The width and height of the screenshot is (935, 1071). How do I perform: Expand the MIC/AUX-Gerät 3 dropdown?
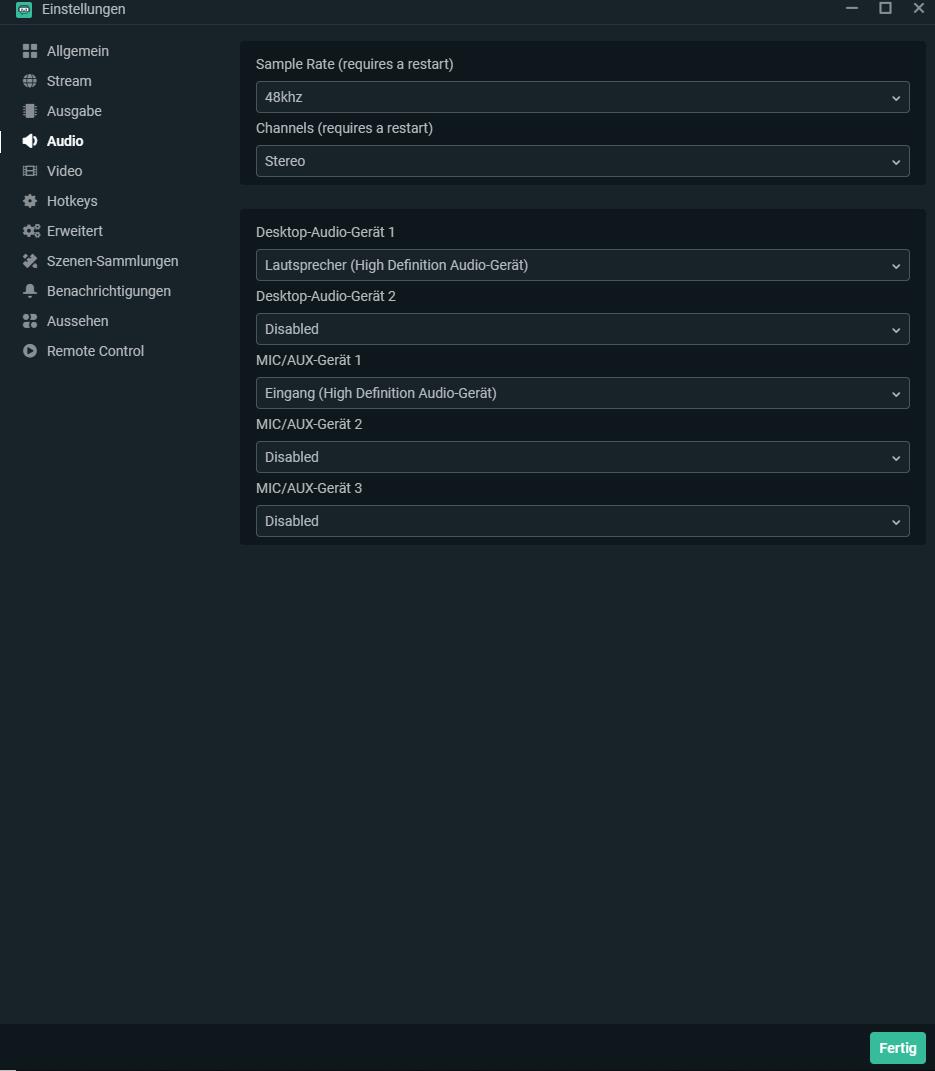point(582,521)
